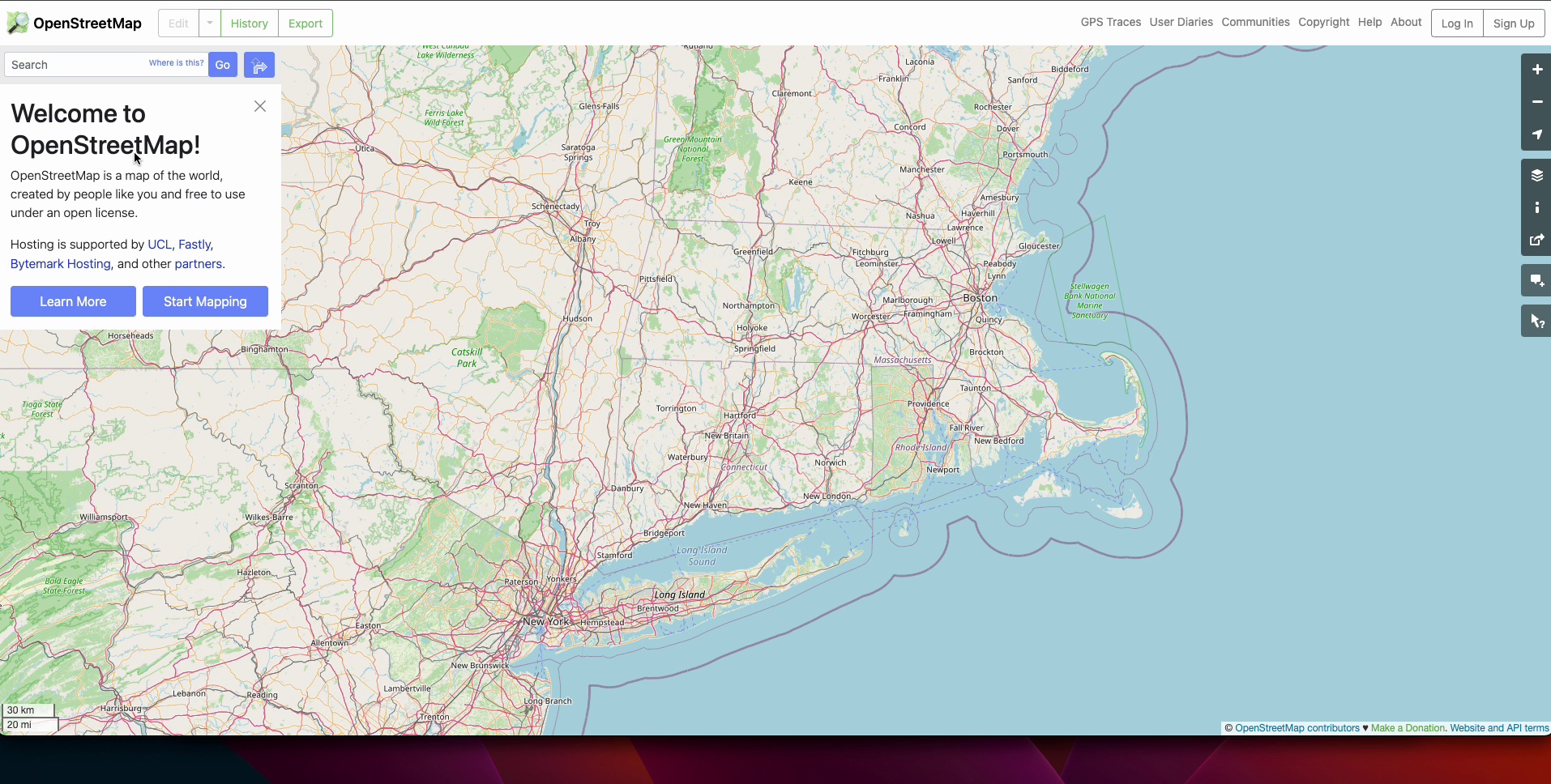Expand the Edit dropdown arrow
1551x784 pixels.
click(x=210, y=23)
